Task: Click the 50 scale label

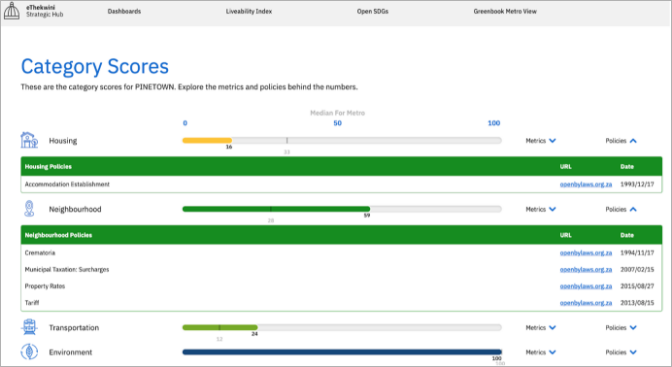Action: click(x=338, y=123)
